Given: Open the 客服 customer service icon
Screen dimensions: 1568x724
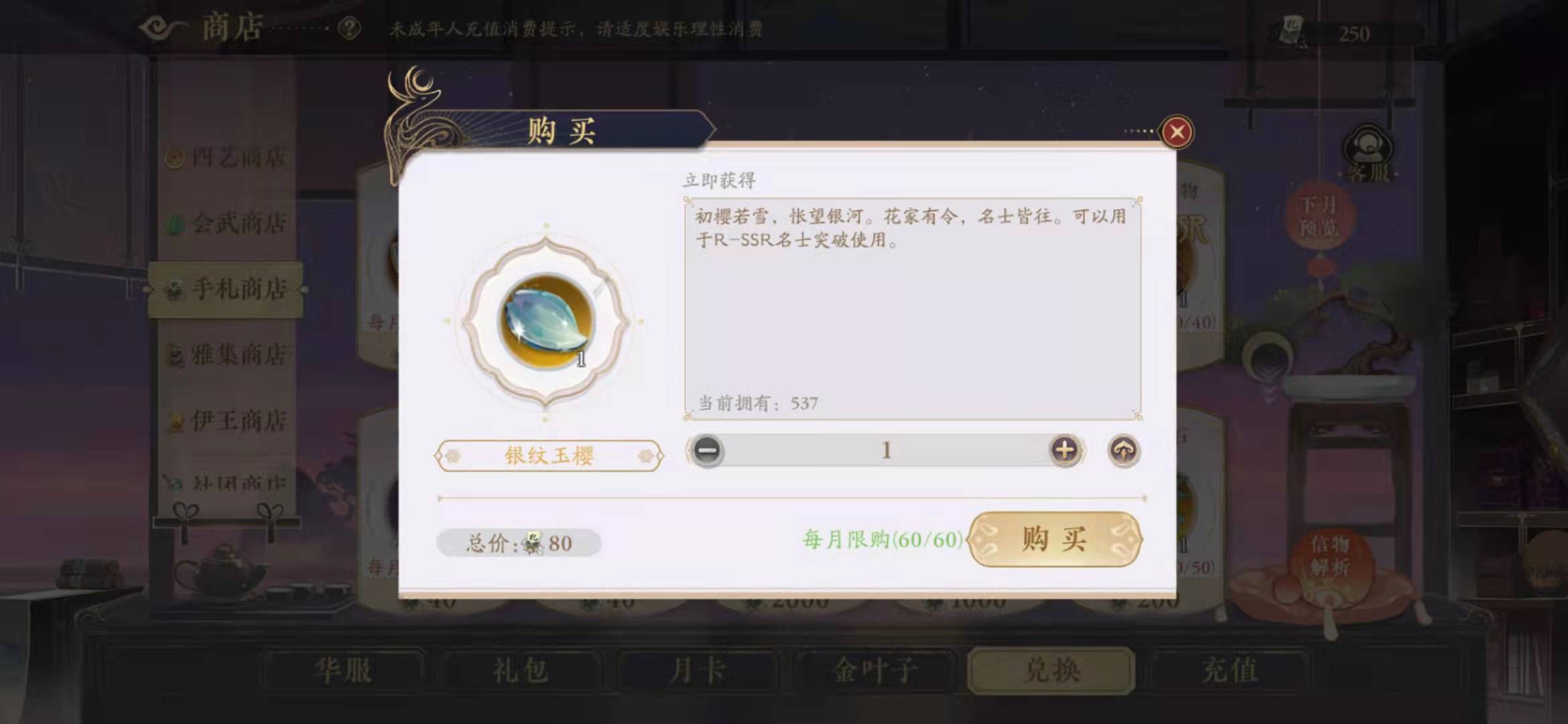Looking at the screenshot, I should tap(1368, 152).
